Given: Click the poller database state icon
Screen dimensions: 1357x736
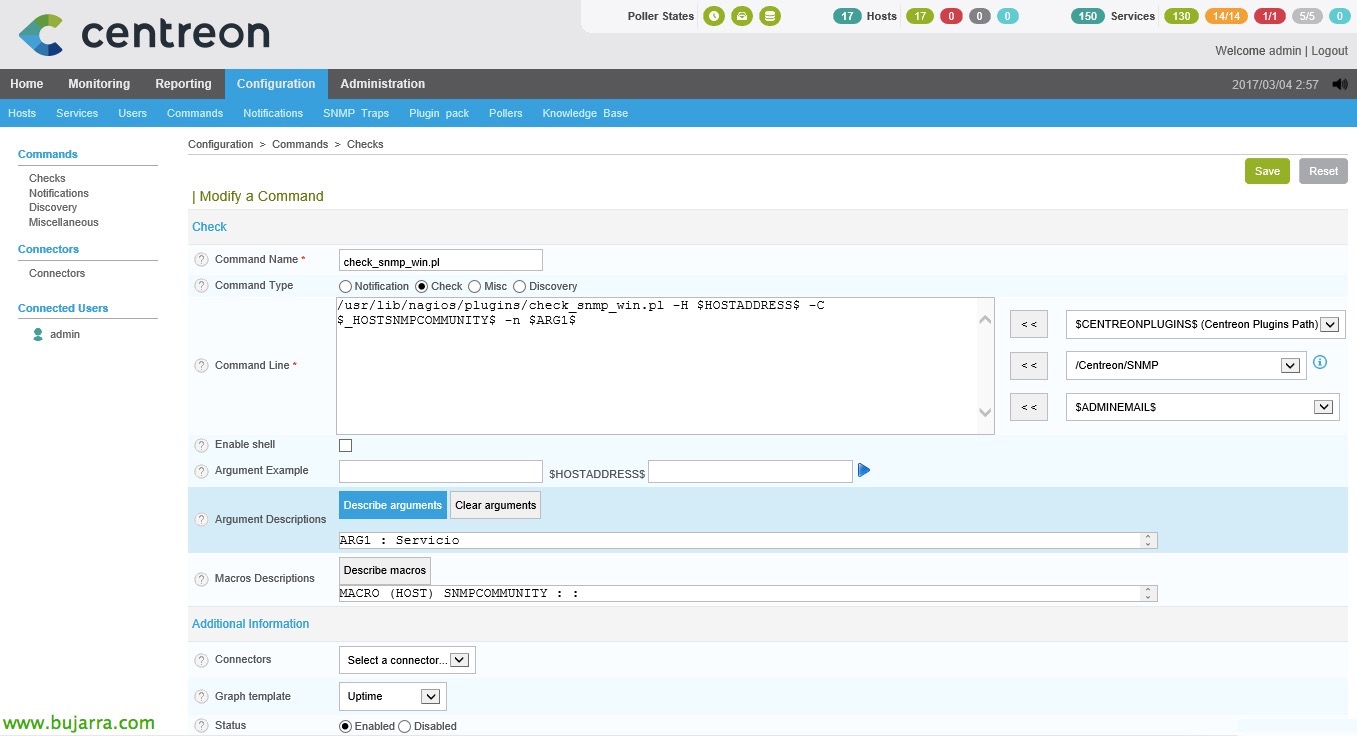Looking at the screenshot, I should pos(769,16).
